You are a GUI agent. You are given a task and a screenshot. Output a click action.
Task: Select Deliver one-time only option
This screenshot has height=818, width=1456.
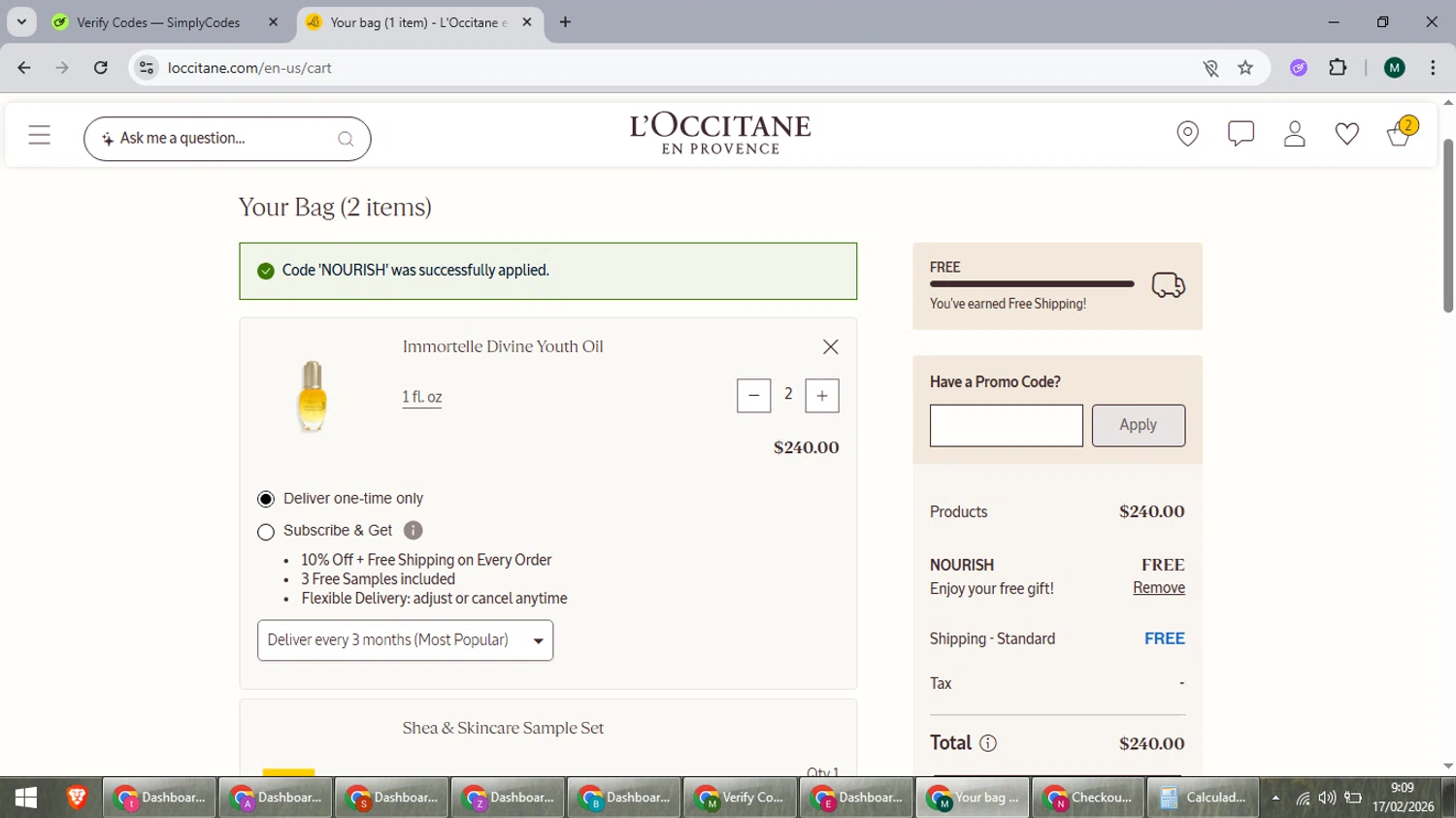point(266,499)
